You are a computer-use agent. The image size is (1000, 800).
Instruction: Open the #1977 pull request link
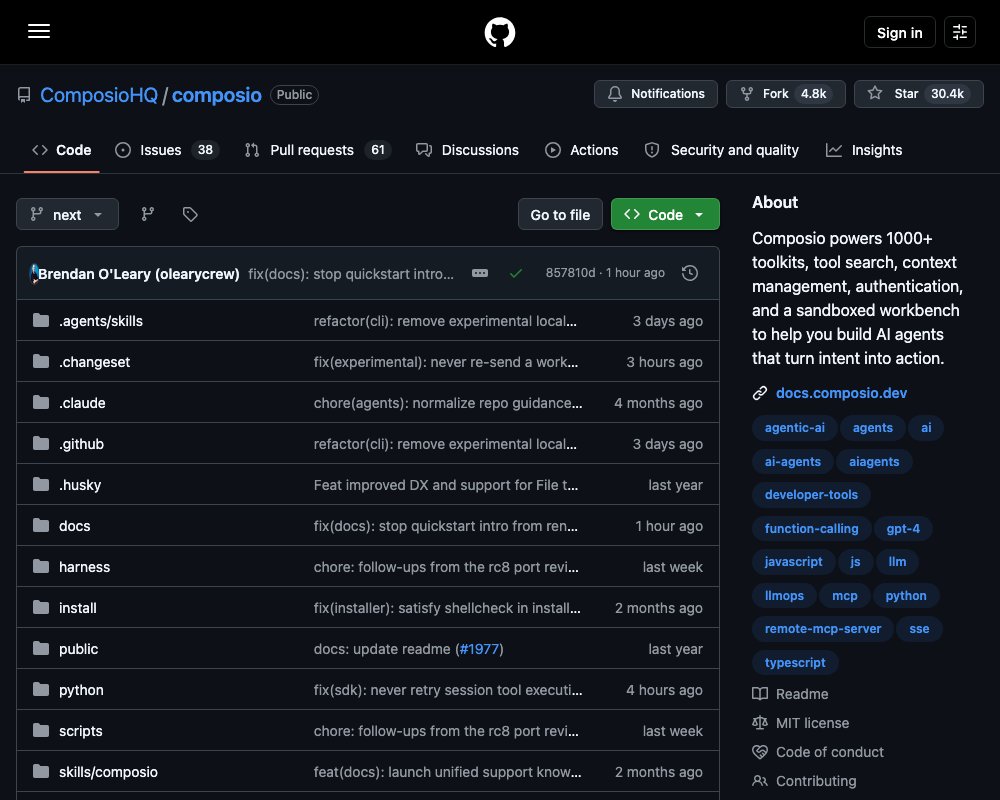(479, 649)
